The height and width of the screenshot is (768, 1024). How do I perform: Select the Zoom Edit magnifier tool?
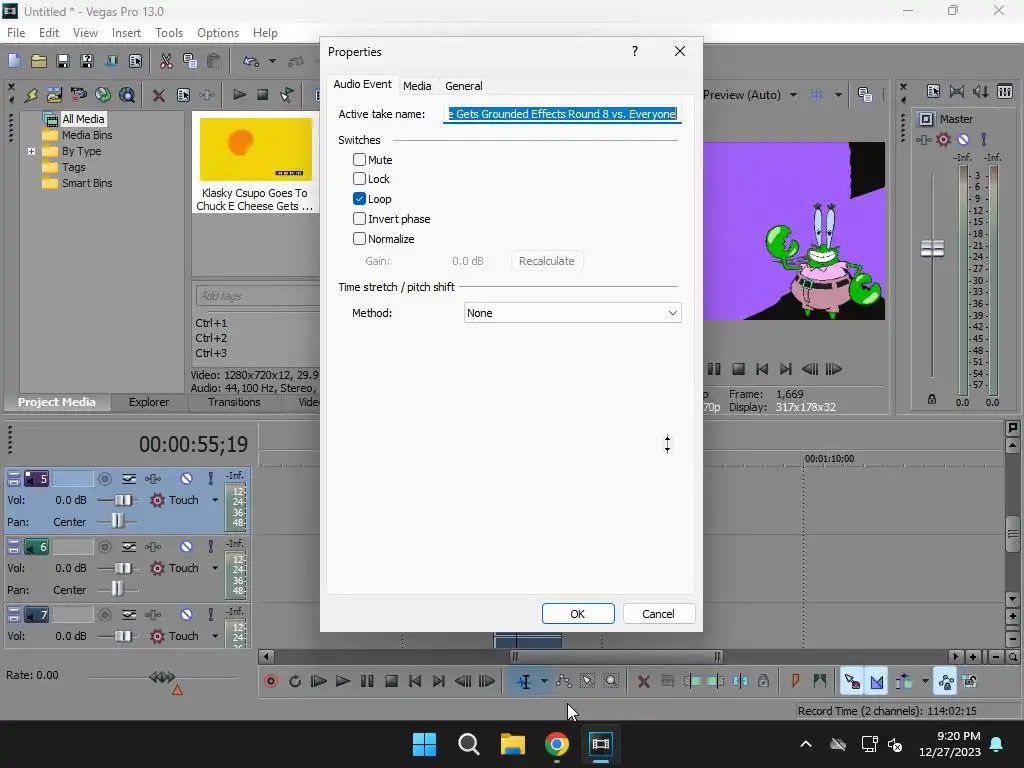point(611,681)
